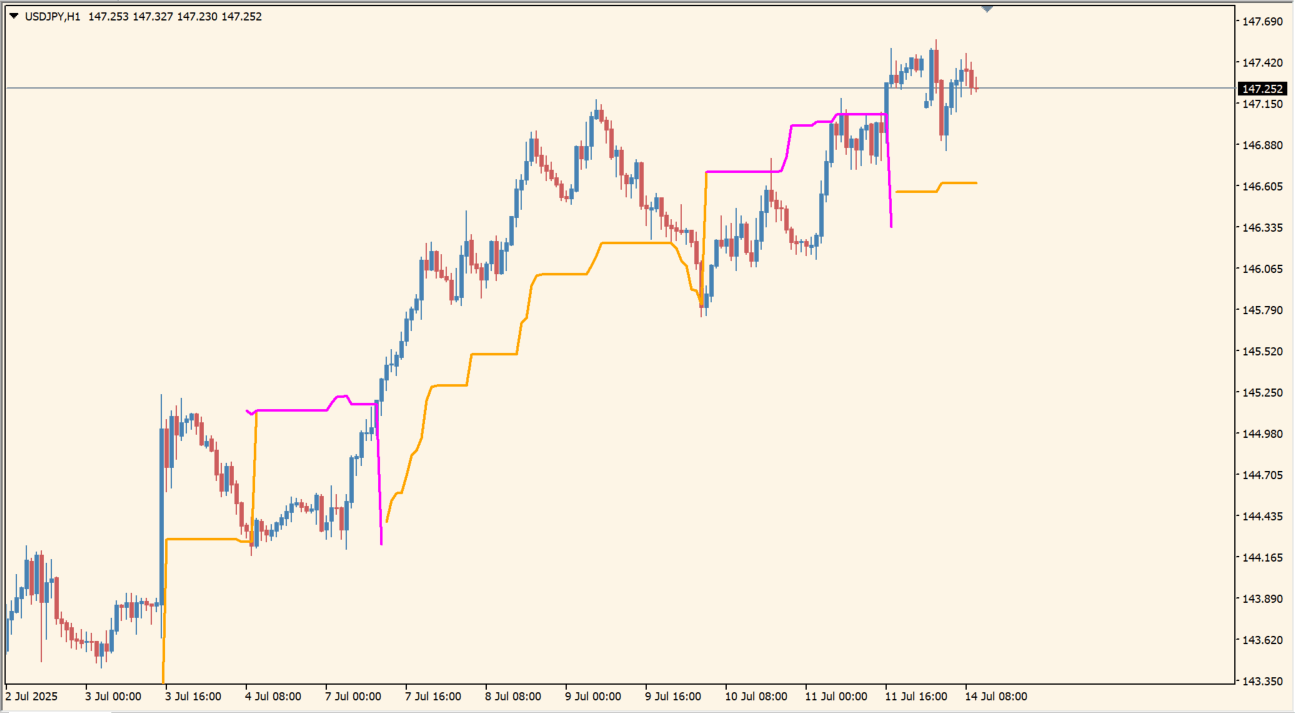Click the low value 147.230 in header

197,16
